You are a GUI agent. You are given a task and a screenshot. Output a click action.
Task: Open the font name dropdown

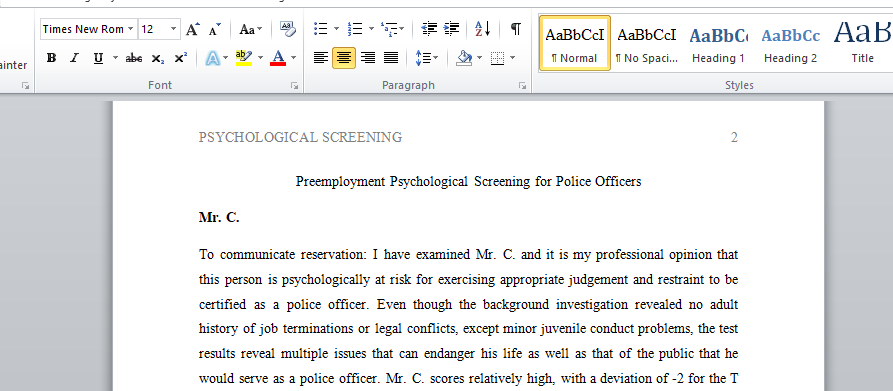pos(131,29)
